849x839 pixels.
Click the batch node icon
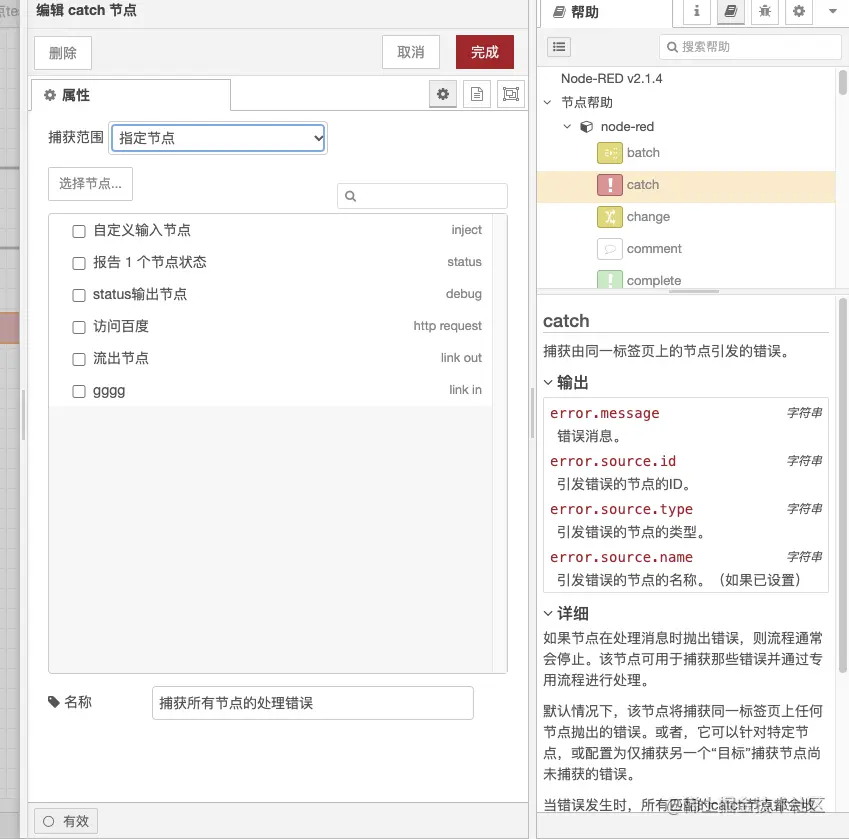(x=610, y=153)
